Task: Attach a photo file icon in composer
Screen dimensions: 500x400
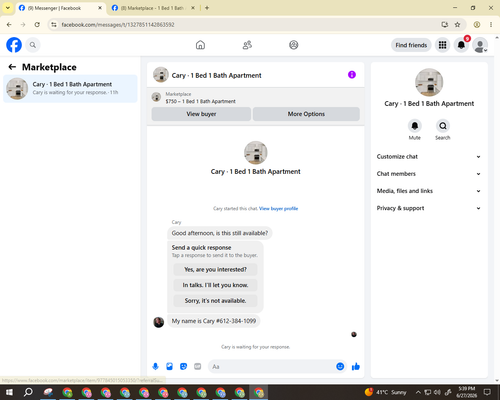Action: point(169,367)
